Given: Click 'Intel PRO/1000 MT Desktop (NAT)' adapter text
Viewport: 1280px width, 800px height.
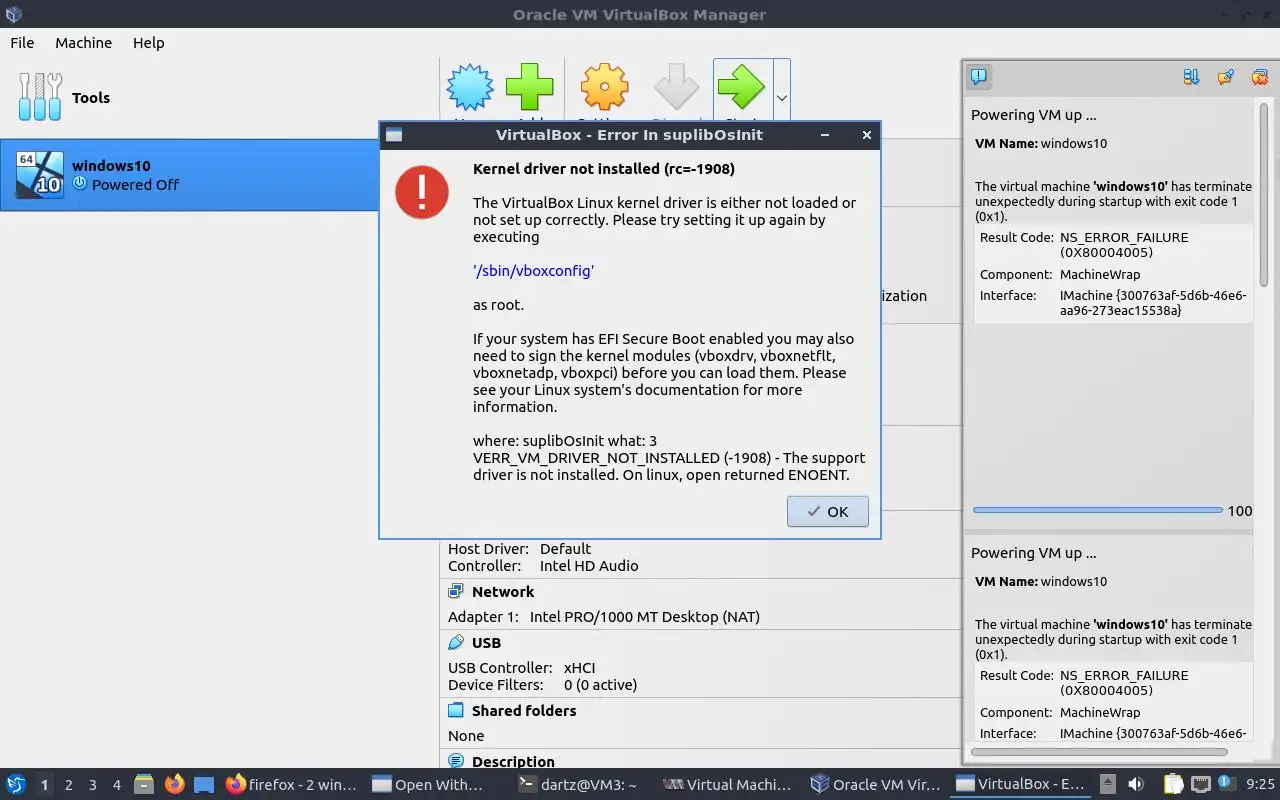Looking at the screenshot, I should point(645,616).
